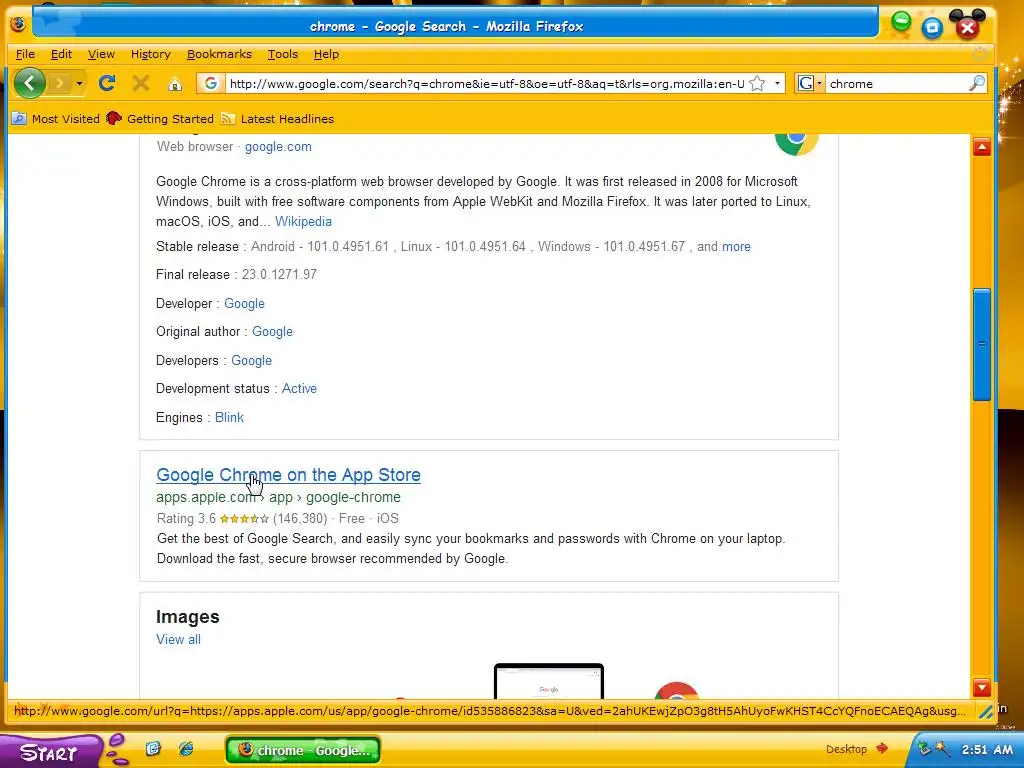Click the first quick launch taskbar icon

pos(153,748)
